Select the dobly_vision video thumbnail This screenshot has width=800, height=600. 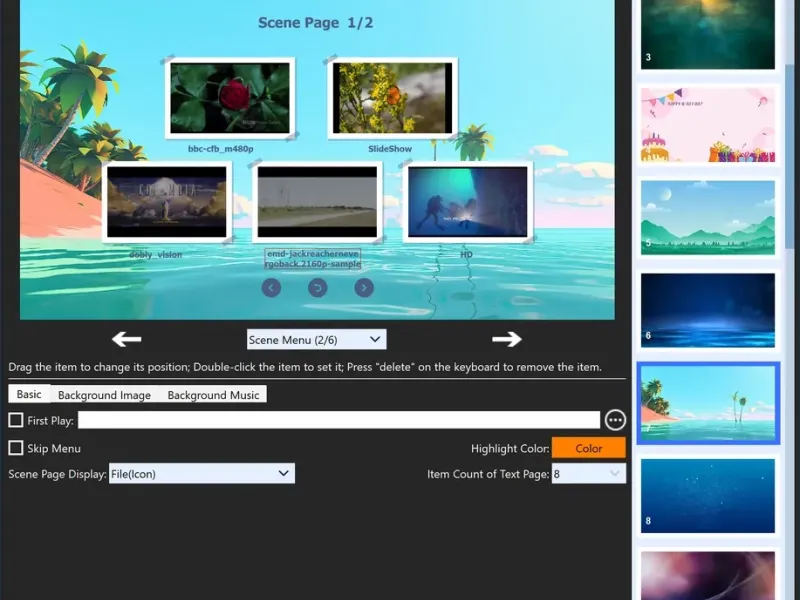(x=167, y=202)
